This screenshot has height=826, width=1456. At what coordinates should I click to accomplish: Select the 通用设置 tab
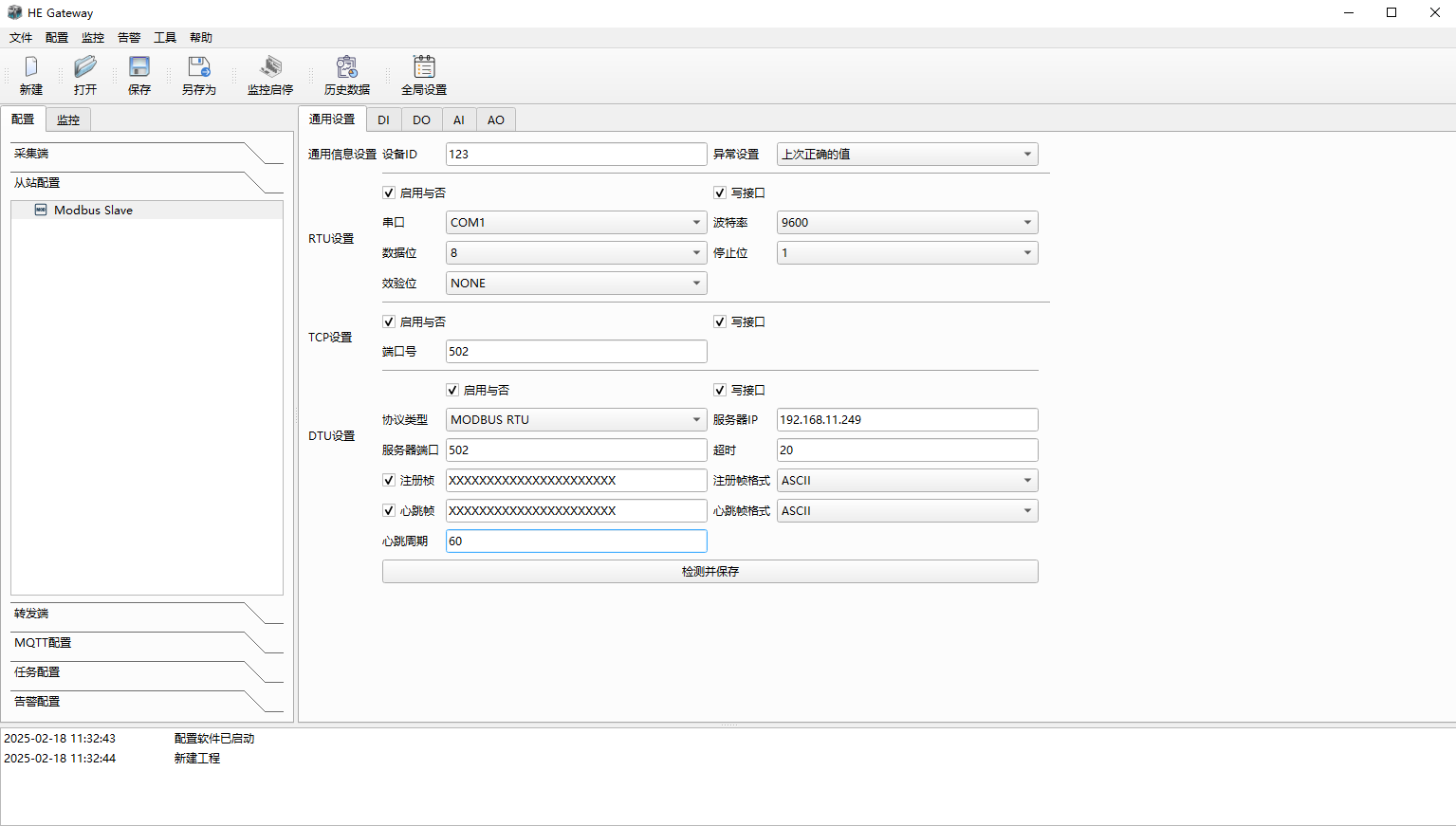[332, 119]
